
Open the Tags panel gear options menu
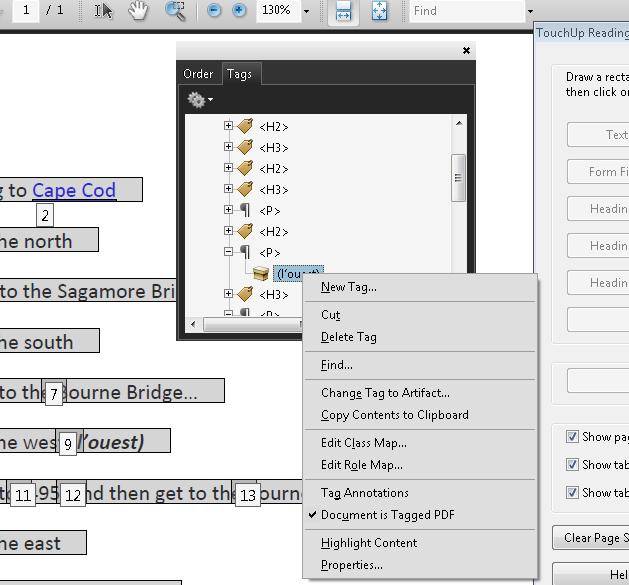pos(199,100)
